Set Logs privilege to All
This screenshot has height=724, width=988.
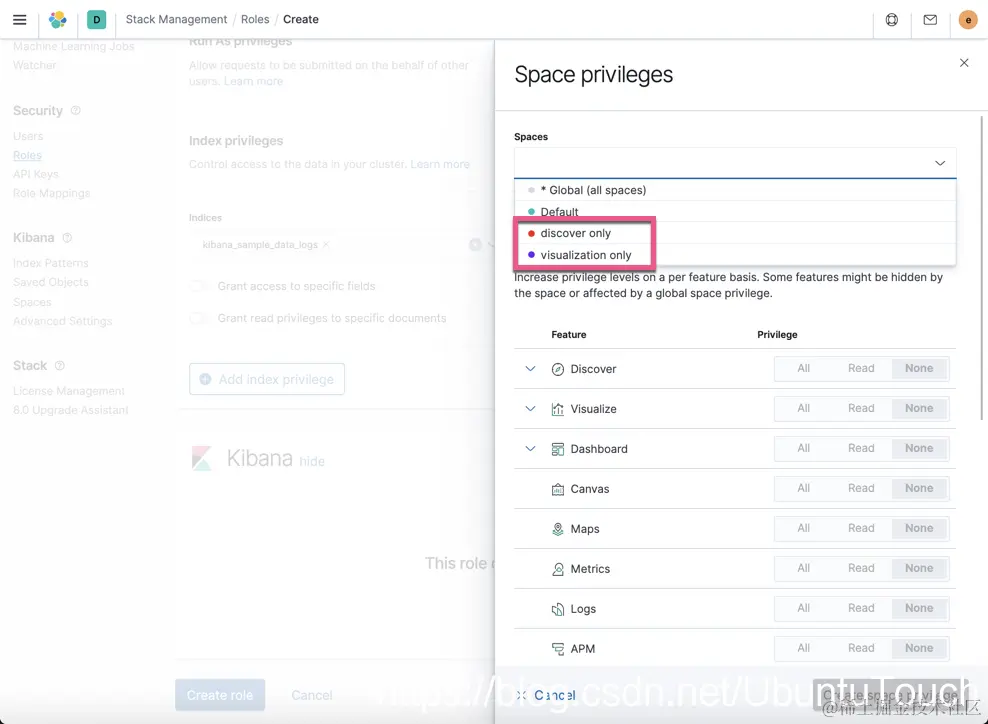[803, 609]
